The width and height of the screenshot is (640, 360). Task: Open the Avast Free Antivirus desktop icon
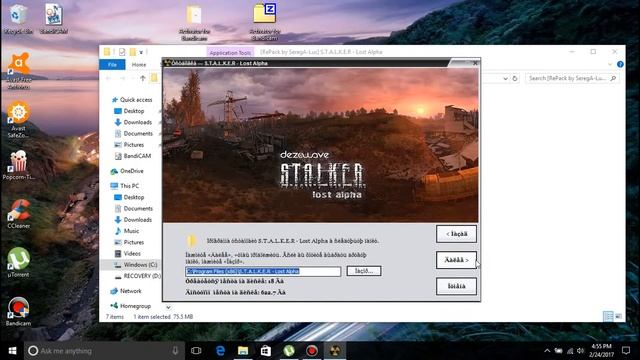tap(19, 70)
